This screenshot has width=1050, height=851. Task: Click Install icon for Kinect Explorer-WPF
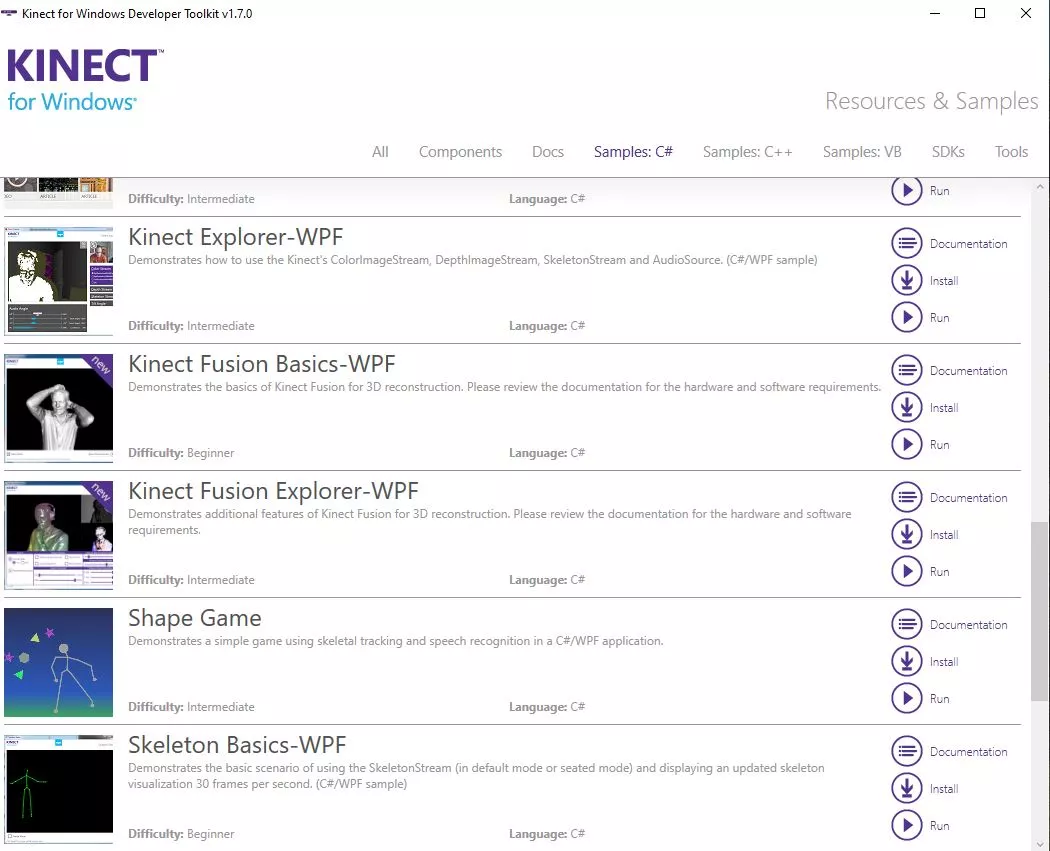(x=907, y=281)
